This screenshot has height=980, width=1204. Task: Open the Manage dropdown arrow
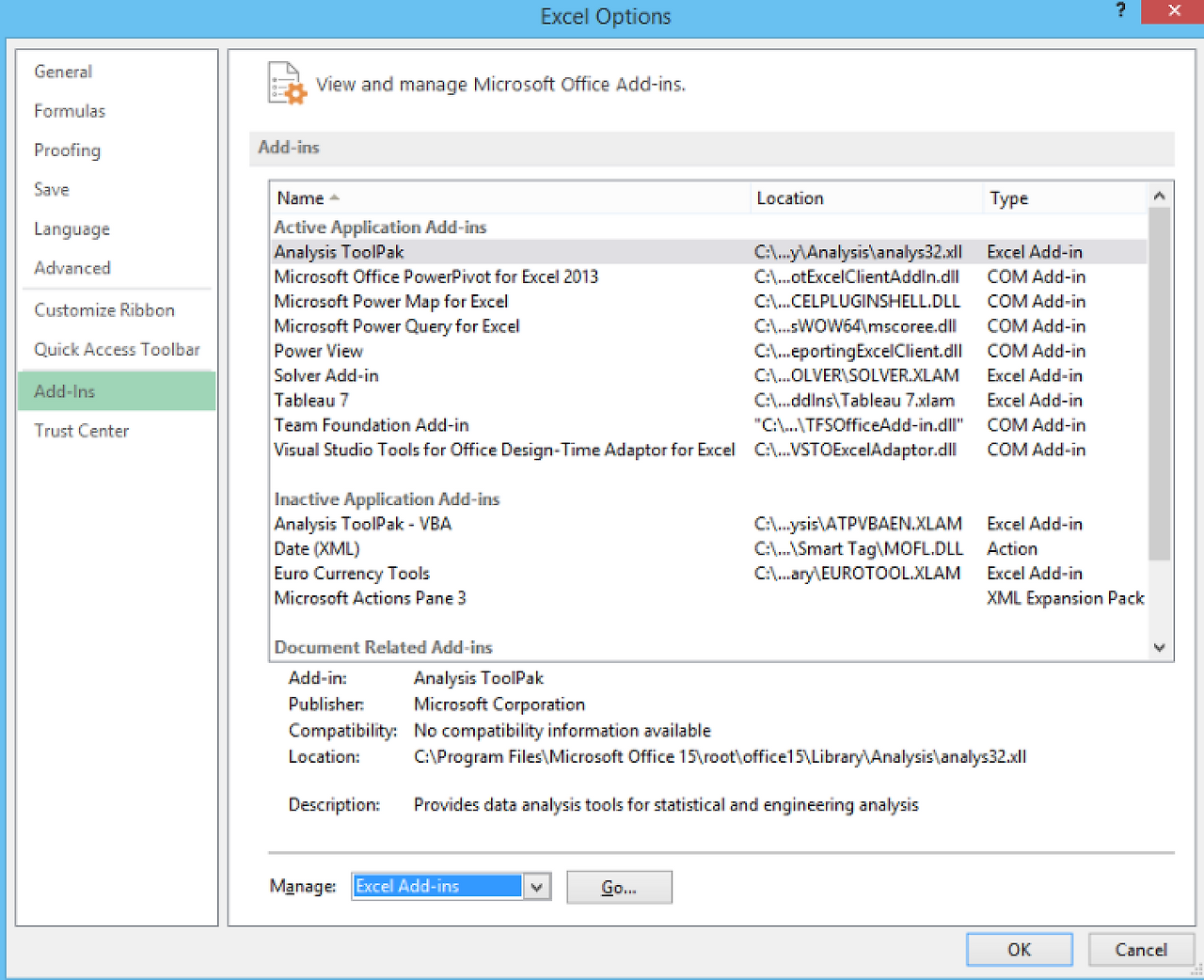537,887
